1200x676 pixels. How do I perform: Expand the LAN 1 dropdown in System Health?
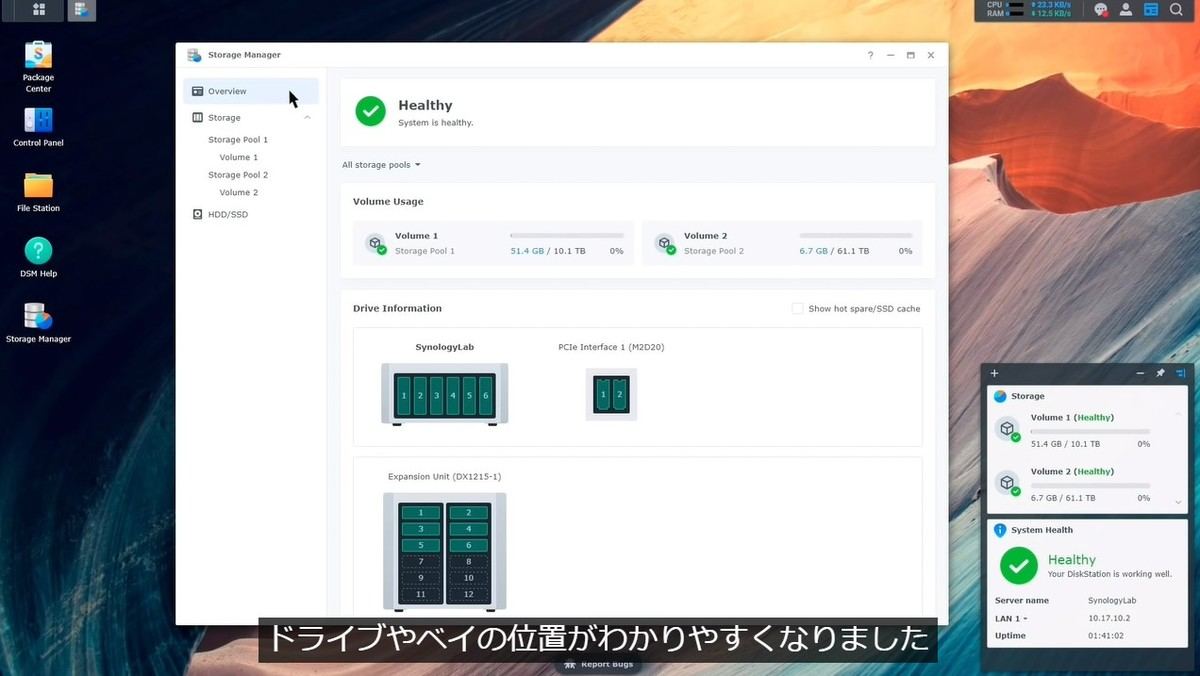[x=1011, y=619]
